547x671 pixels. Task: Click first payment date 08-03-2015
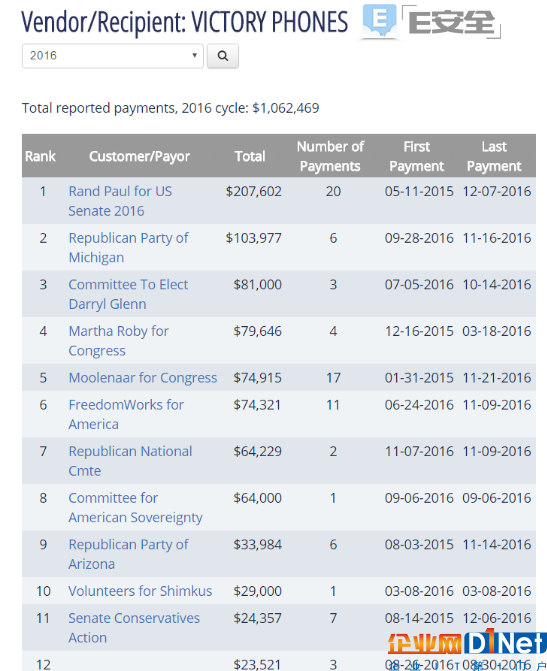click(x=419, y=545)
